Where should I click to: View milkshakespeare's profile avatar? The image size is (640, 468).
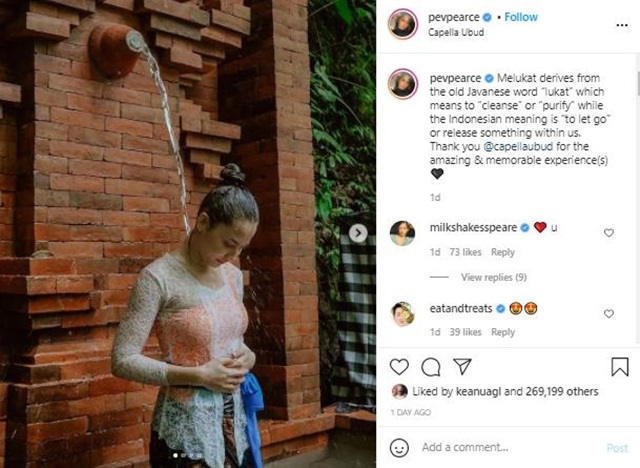pyautogui.click(x=402, y=233)
